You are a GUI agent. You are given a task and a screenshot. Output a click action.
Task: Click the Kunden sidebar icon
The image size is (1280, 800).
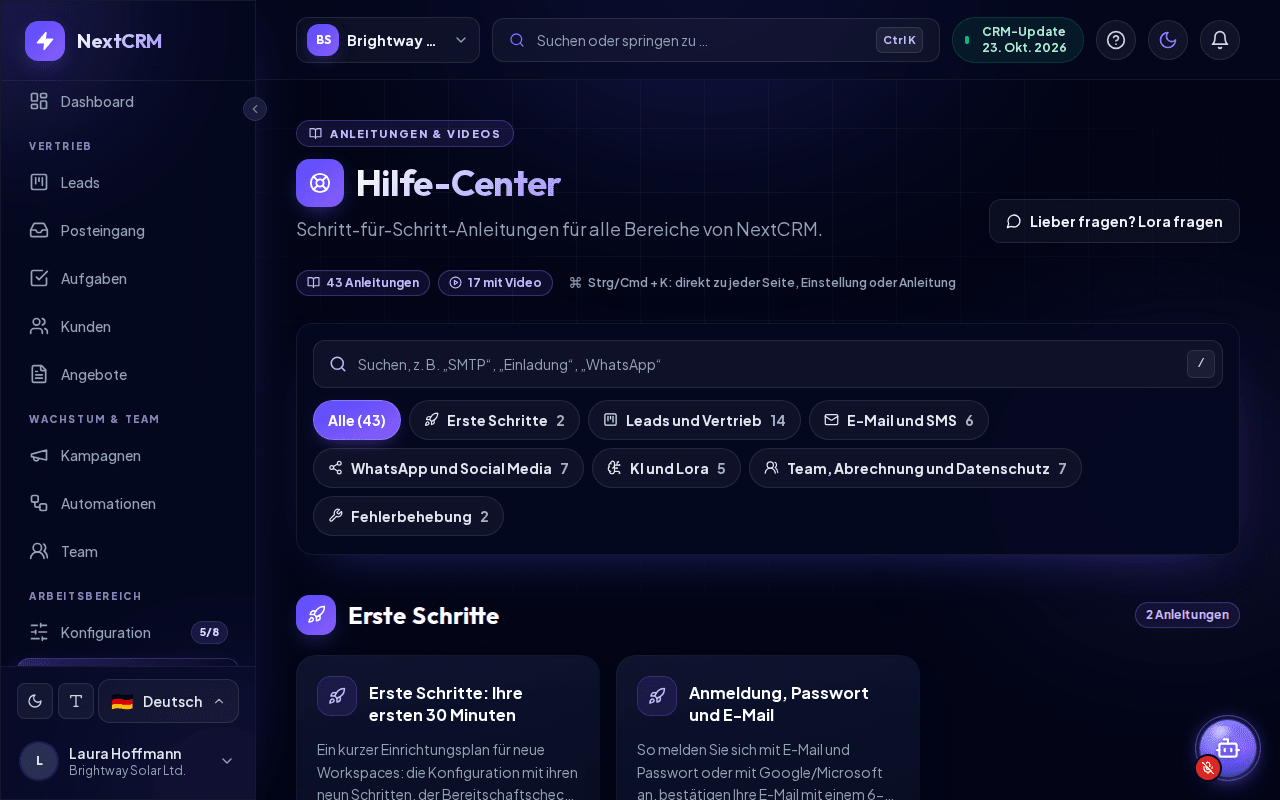pos(39,326)
